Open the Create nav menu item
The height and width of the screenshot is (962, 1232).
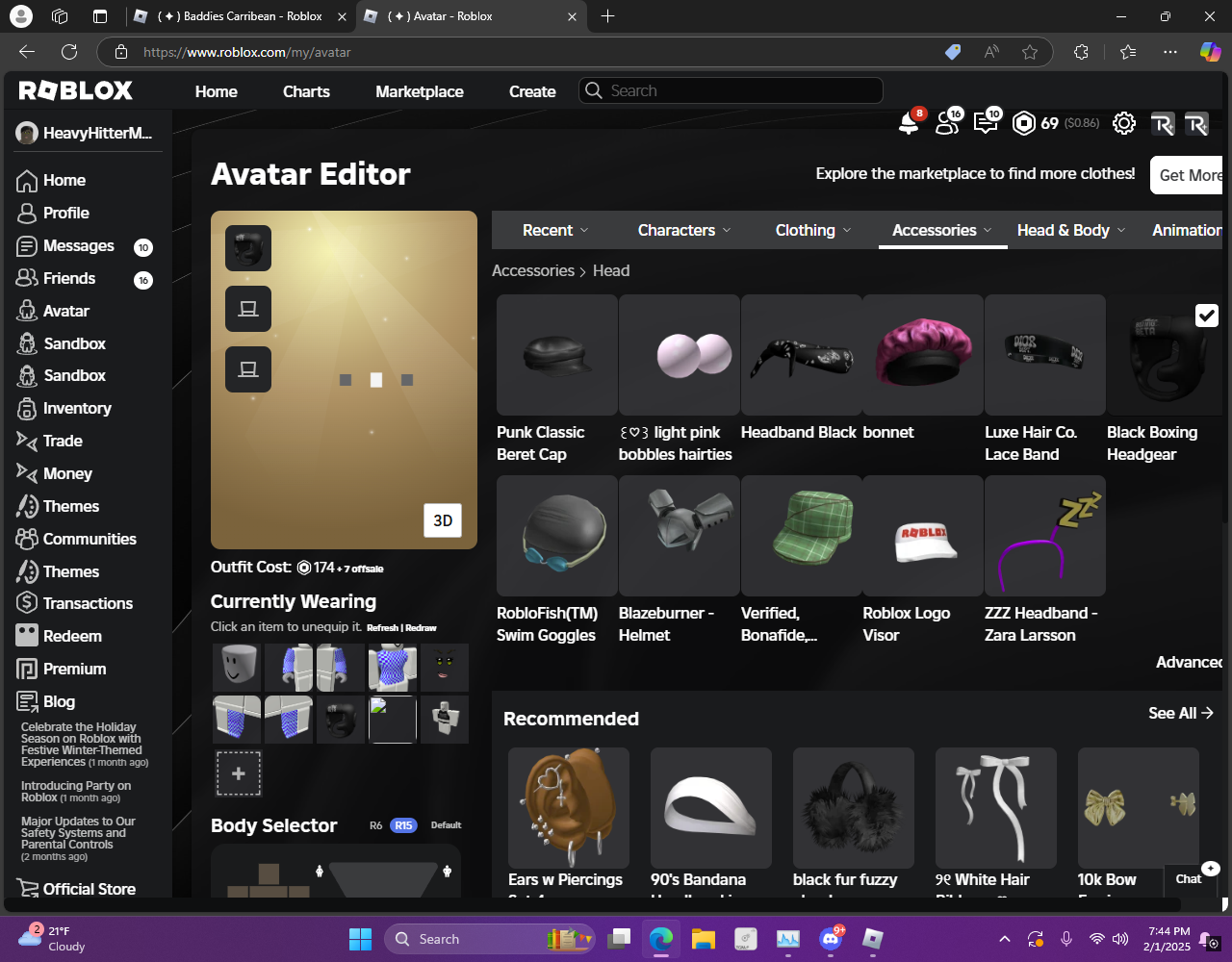[532, 91]
